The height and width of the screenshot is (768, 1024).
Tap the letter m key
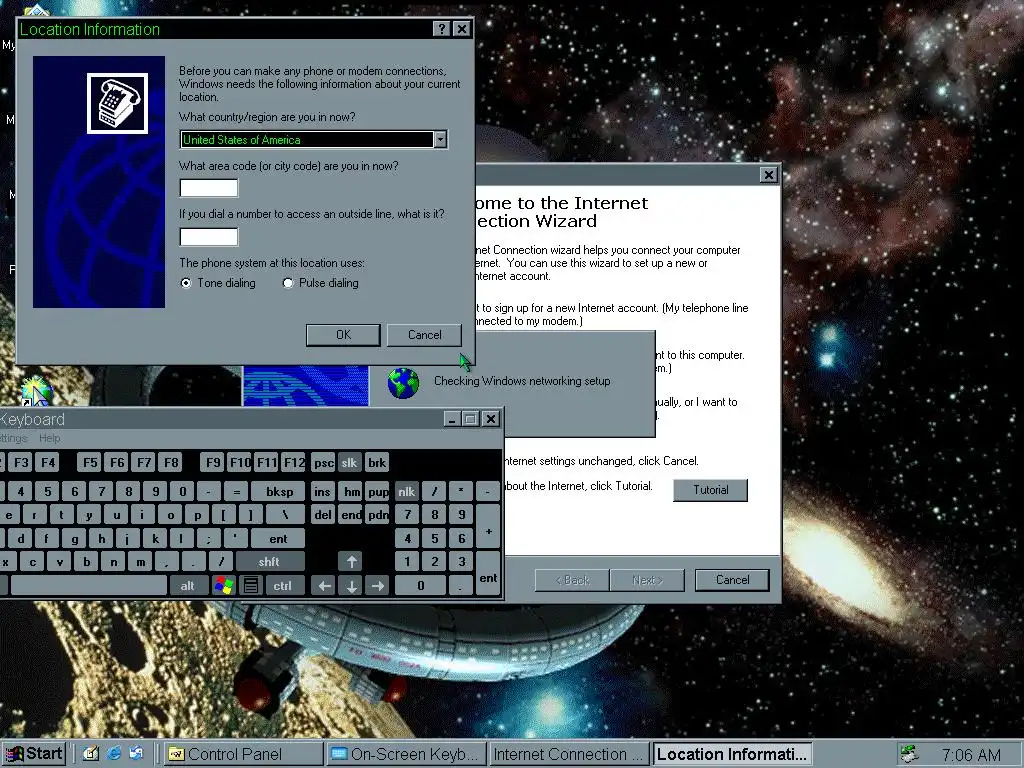tap(140, 562)
